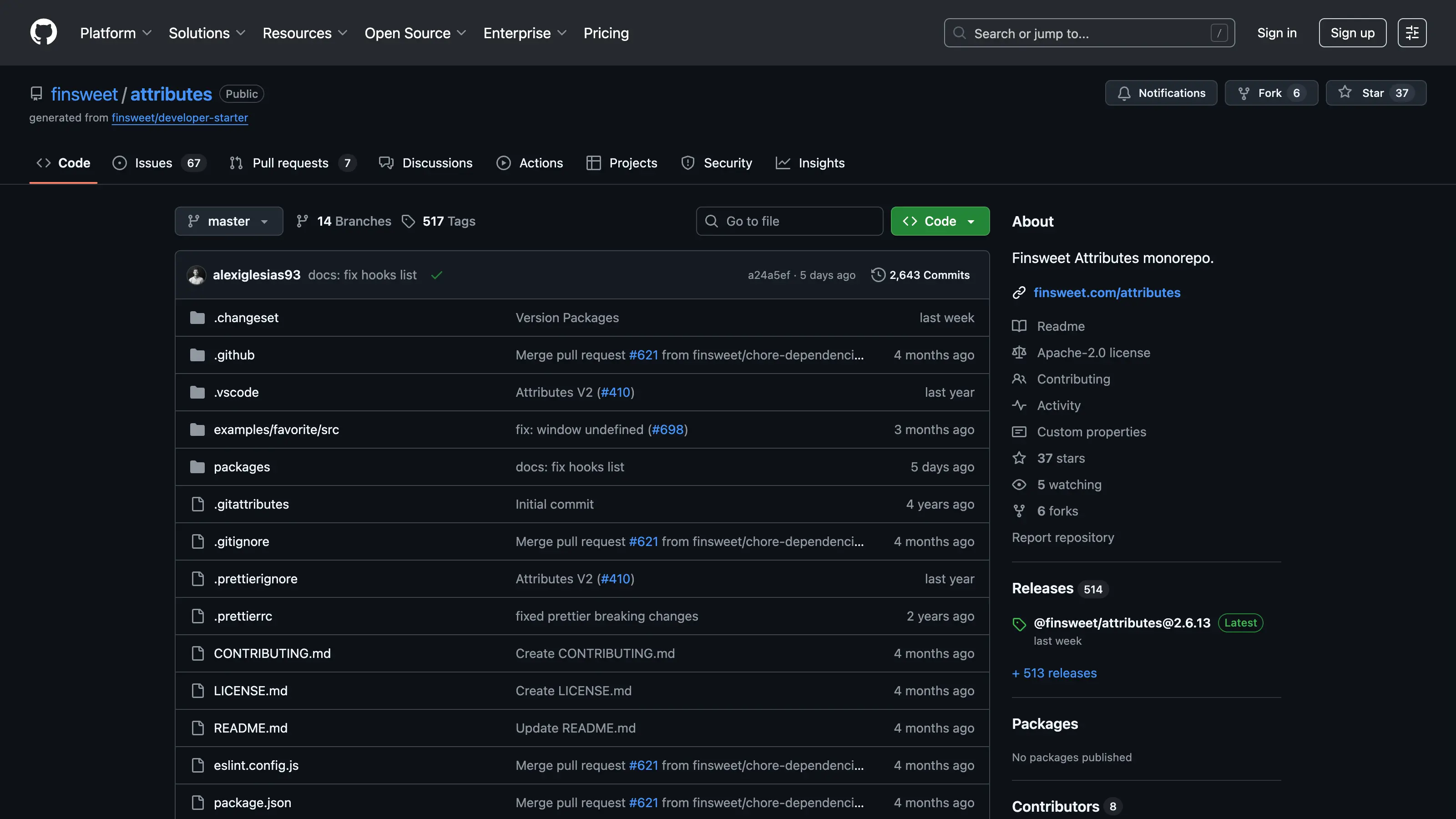Open CONTRIBUTING.md file
The image size is (1456, 819).
point(272,653)
